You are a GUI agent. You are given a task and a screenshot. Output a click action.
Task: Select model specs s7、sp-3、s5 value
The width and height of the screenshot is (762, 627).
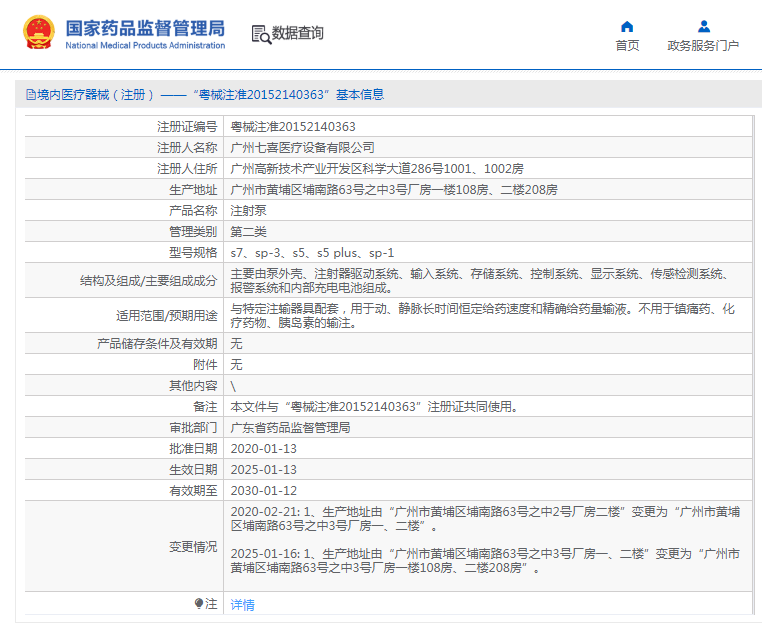coord(312,253)
